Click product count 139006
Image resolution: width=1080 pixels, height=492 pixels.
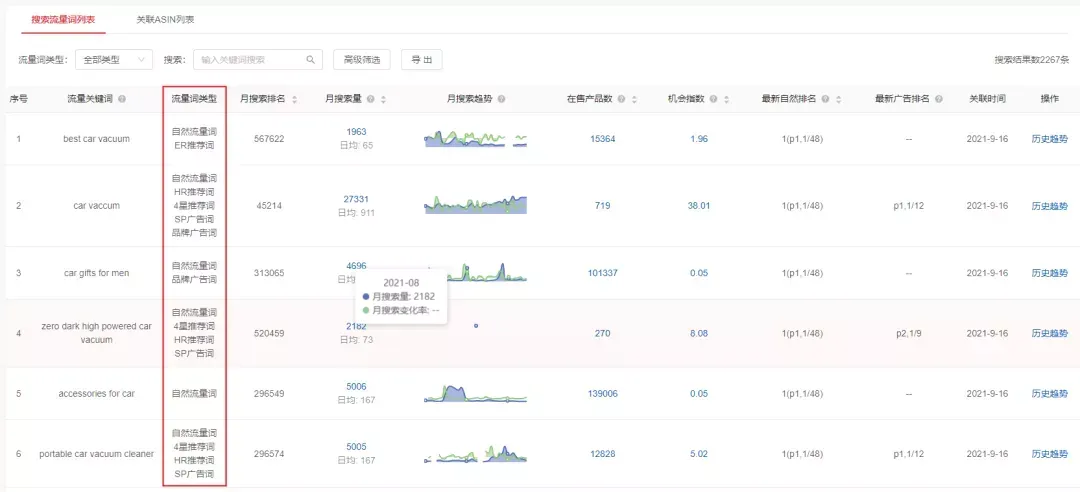point(603,393)
